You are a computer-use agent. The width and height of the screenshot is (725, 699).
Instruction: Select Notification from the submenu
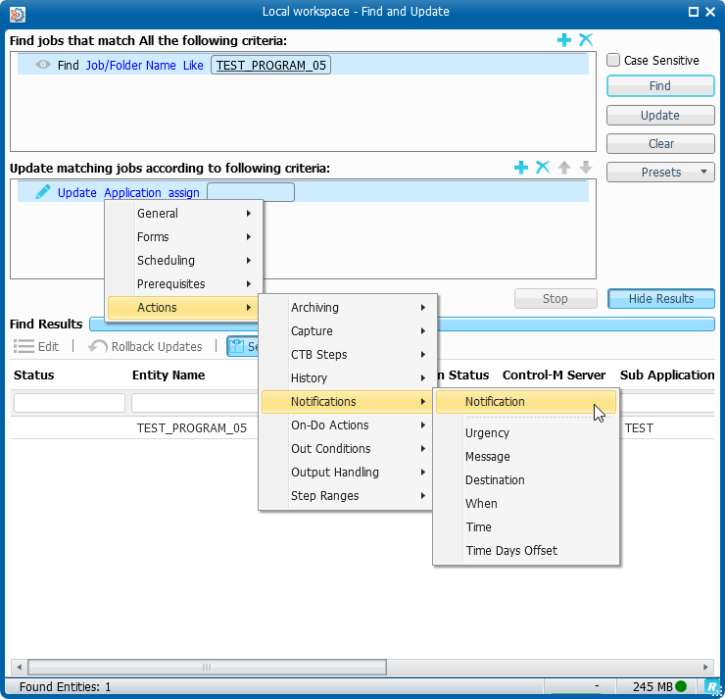pyautogui.click(x=495, y=402)
